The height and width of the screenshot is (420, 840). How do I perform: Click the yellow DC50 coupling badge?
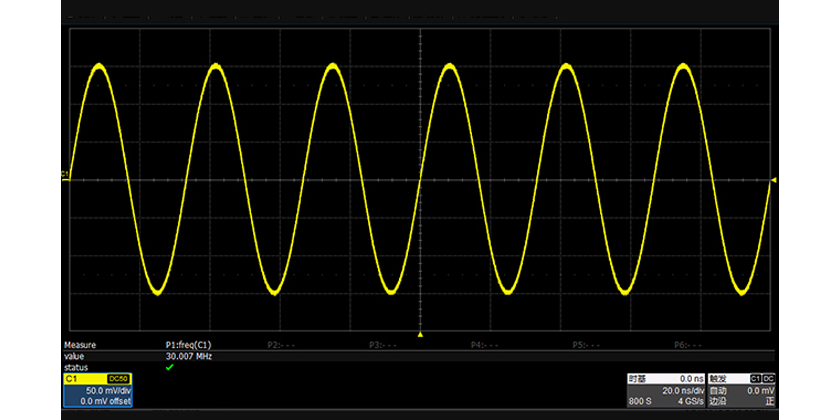pos(117,379)
